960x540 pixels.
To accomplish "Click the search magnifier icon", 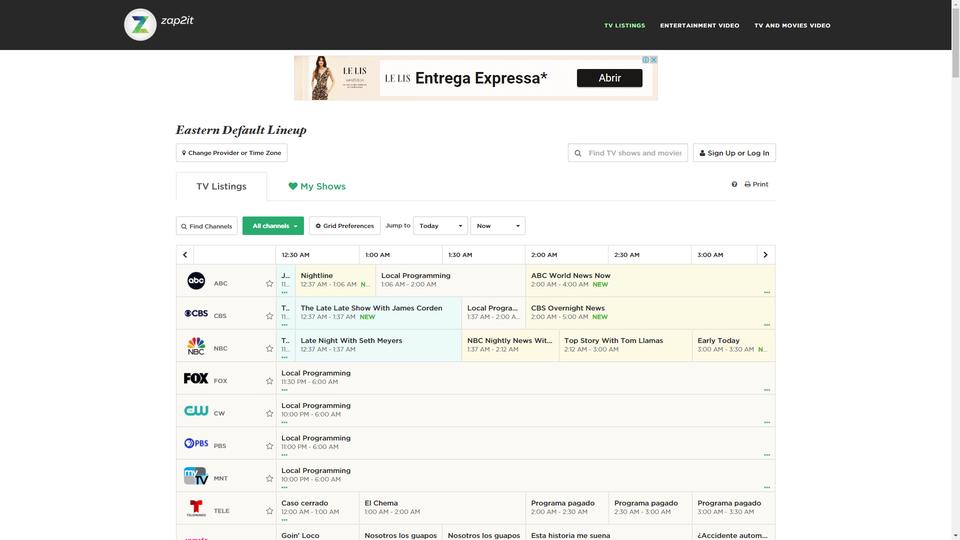I will [577, 153].
